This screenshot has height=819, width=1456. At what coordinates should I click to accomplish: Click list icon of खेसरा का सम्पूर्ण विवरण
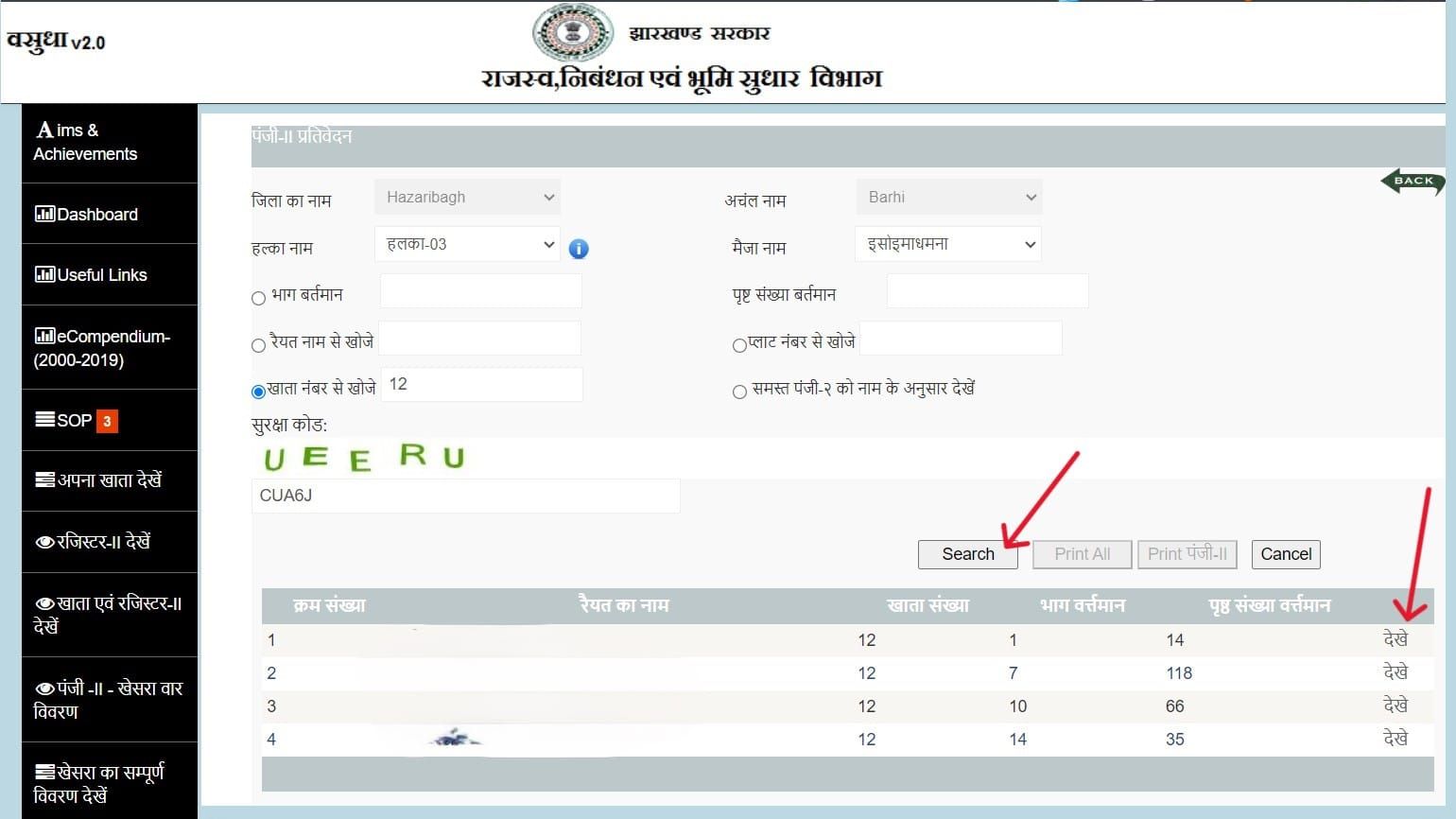point(44,773)
